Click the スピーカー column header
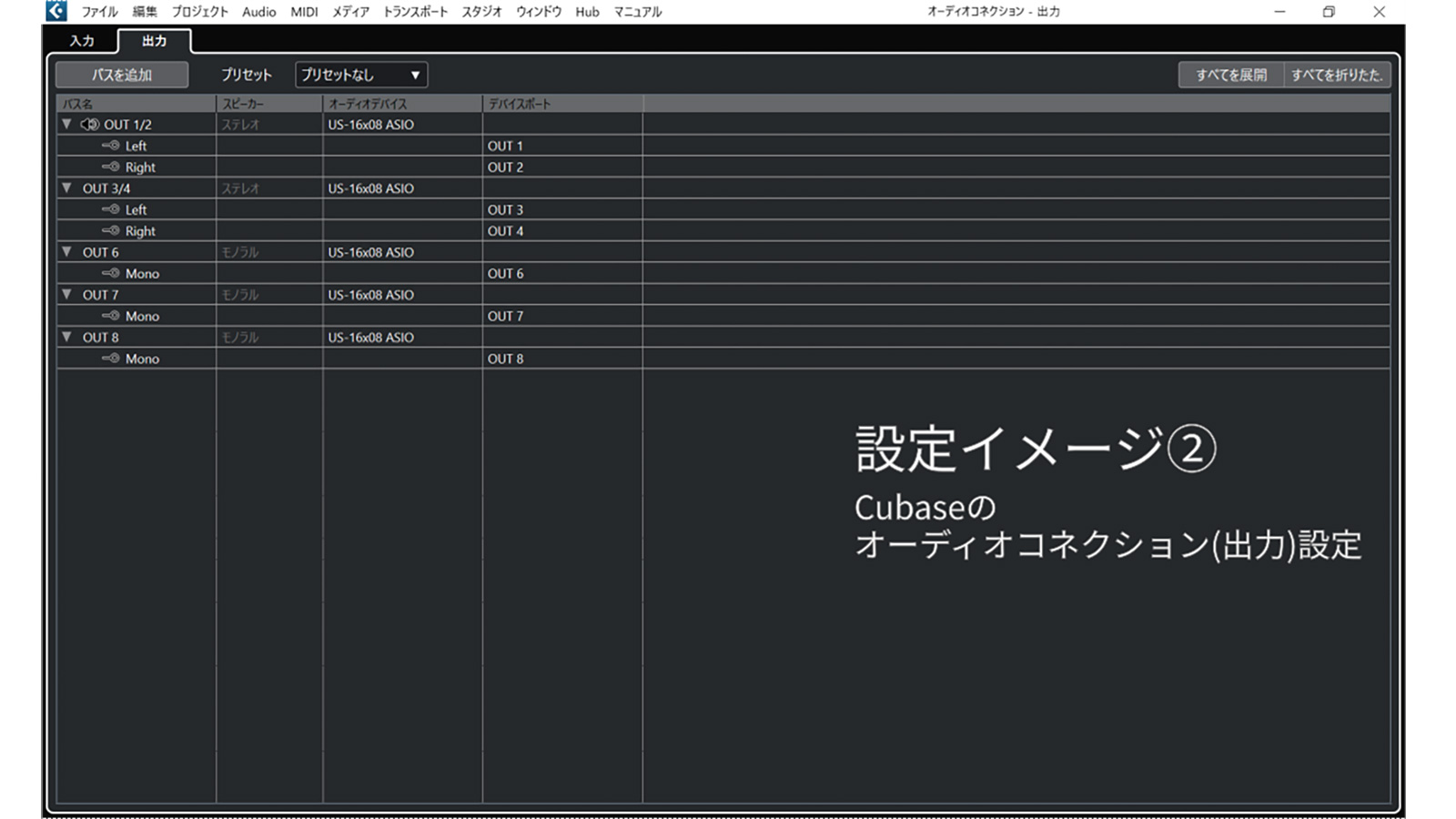This screenshot has height=819, width=1456. pos(269,104)
